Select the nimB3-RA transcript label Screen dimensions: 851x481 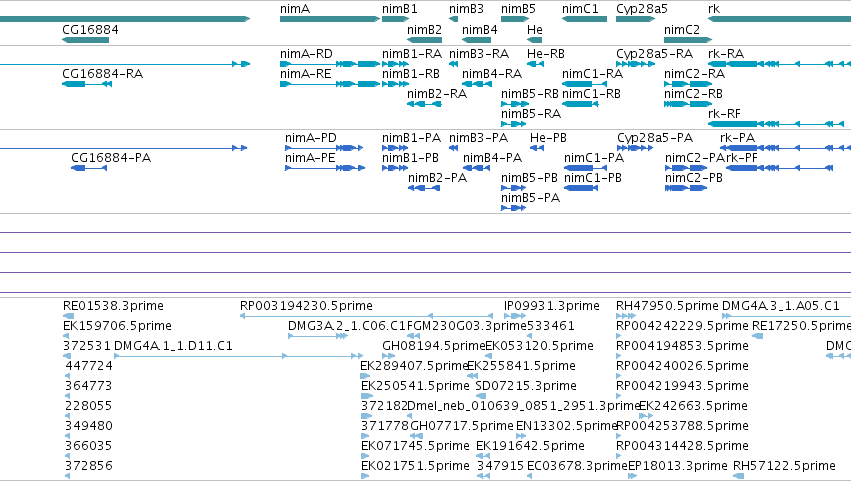[x=479, y=54]
